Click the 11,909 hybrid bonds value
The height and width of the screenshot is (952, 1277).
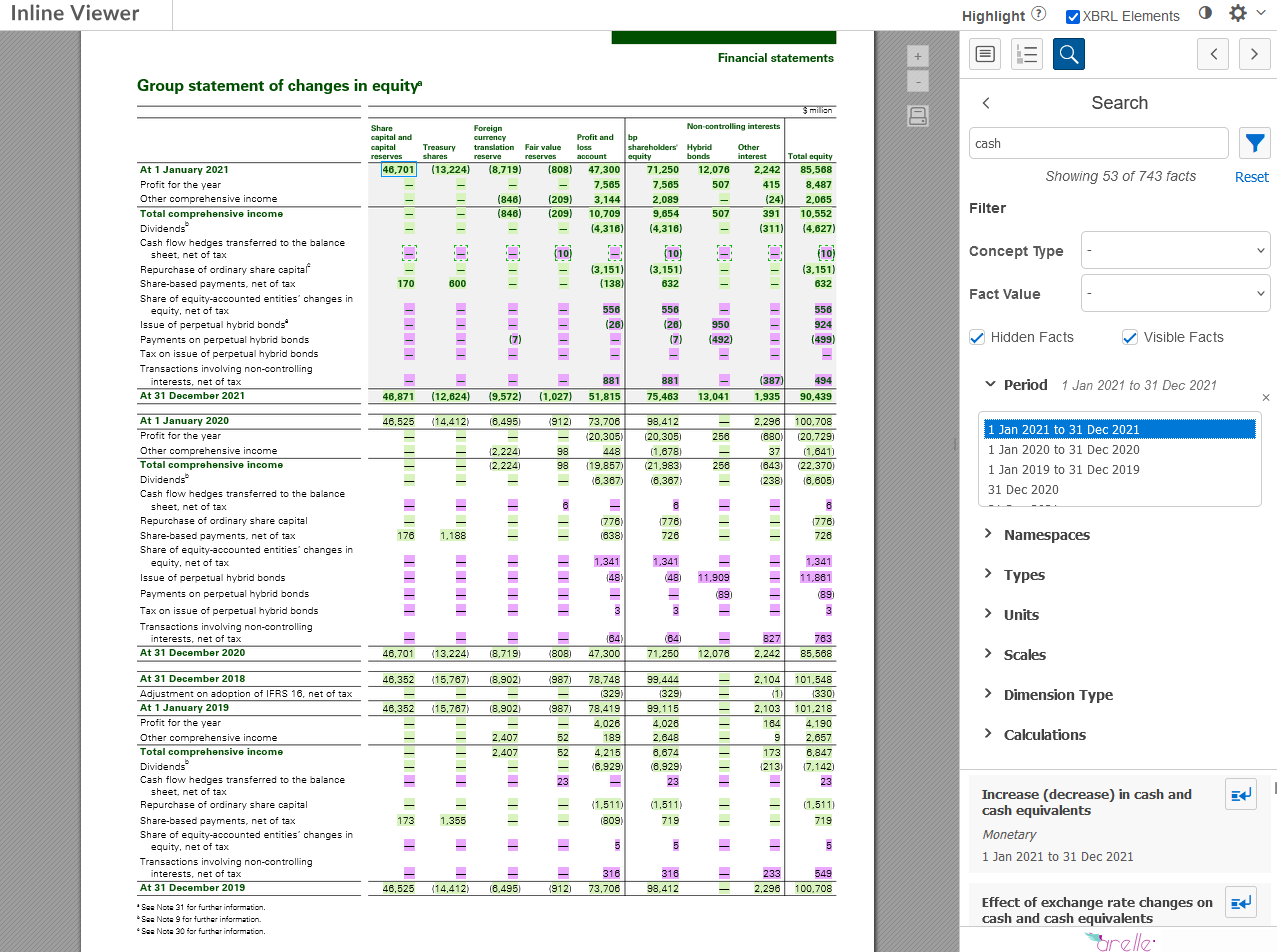pos(715,578)
